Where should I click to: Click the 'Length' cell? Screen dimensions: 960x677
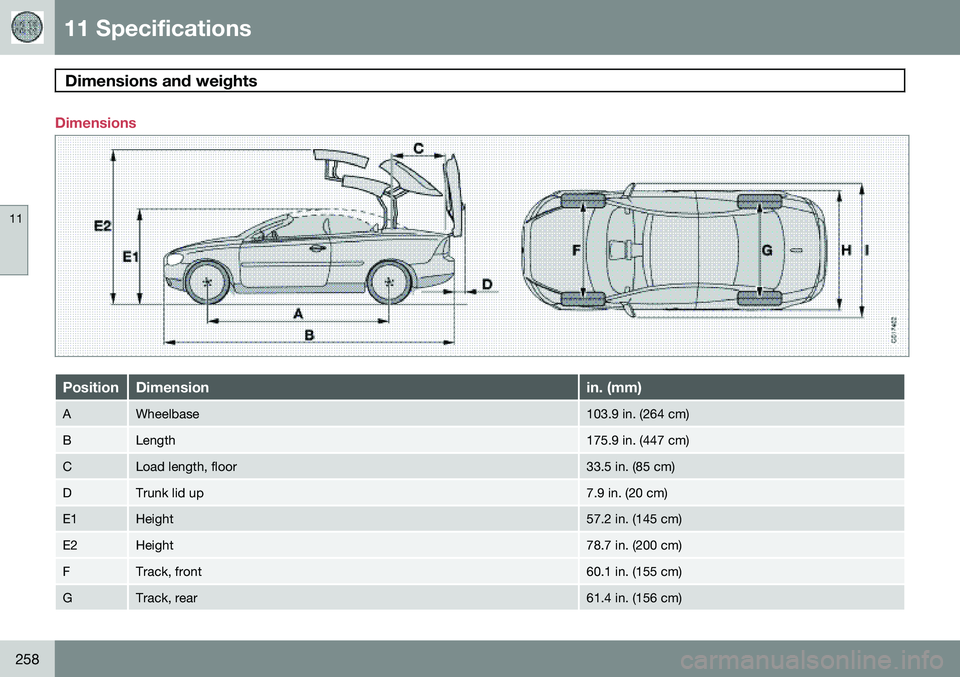click(353, 440)
